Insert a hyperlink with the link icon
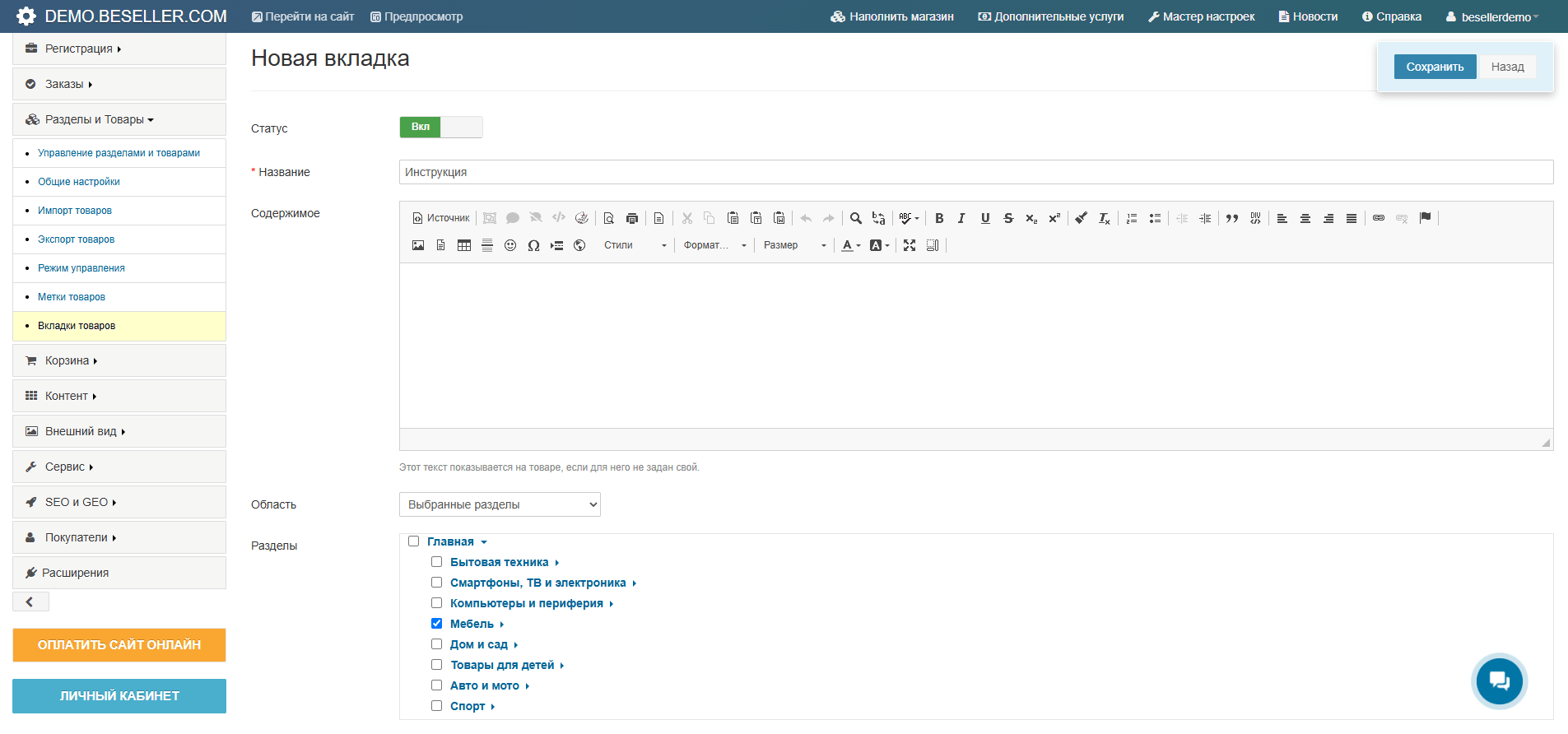 coord(1379,218)
